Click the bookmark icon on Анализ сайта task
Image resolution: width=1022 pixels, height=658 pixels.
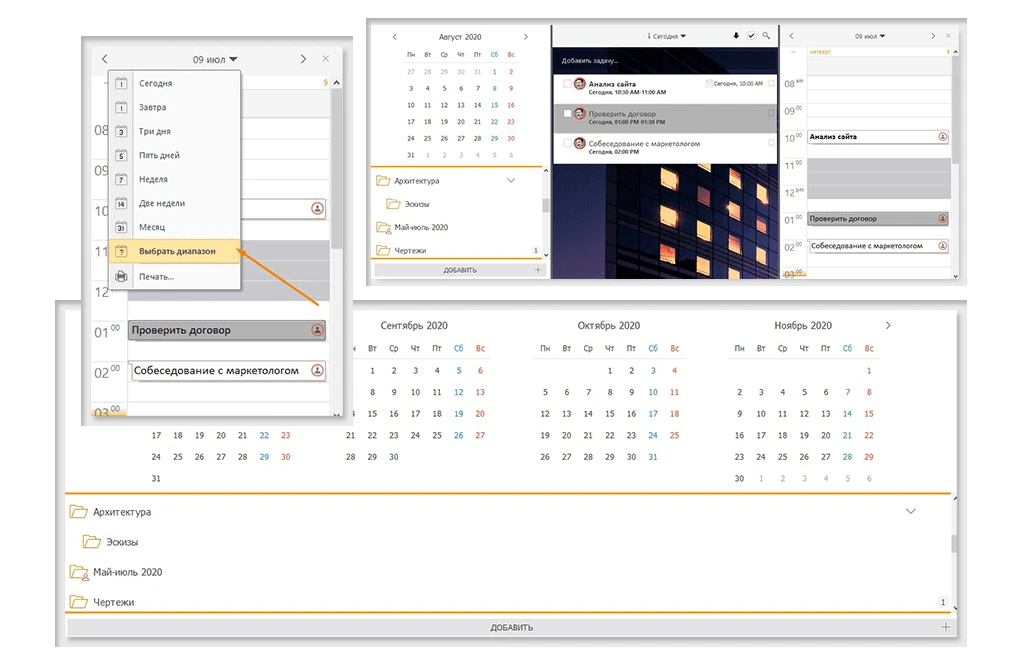(x=771, y=85)
